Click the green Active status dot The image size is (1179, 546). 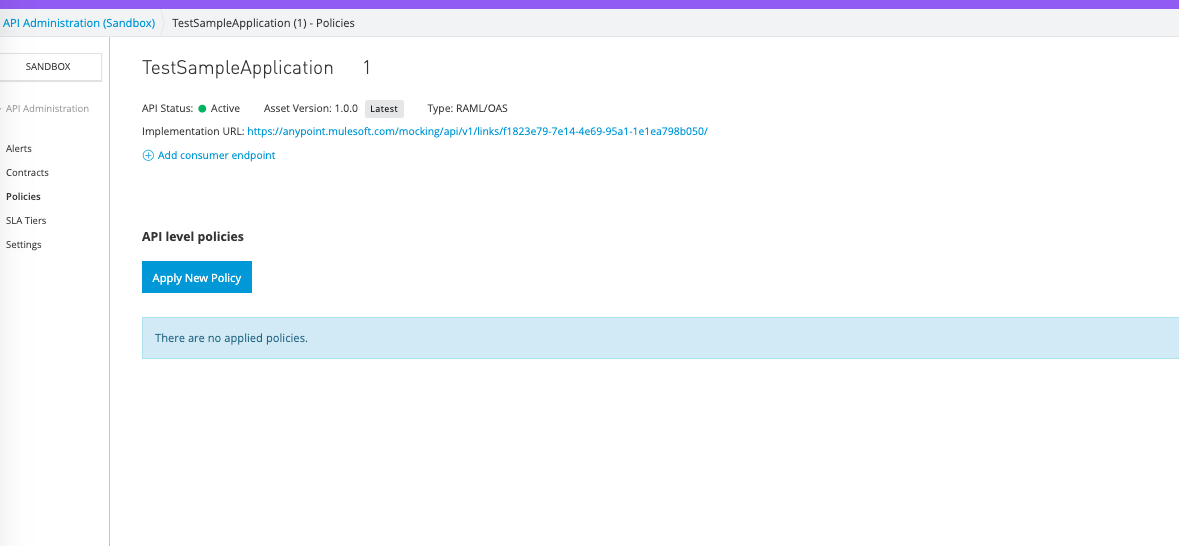click(x=202, y=109)
